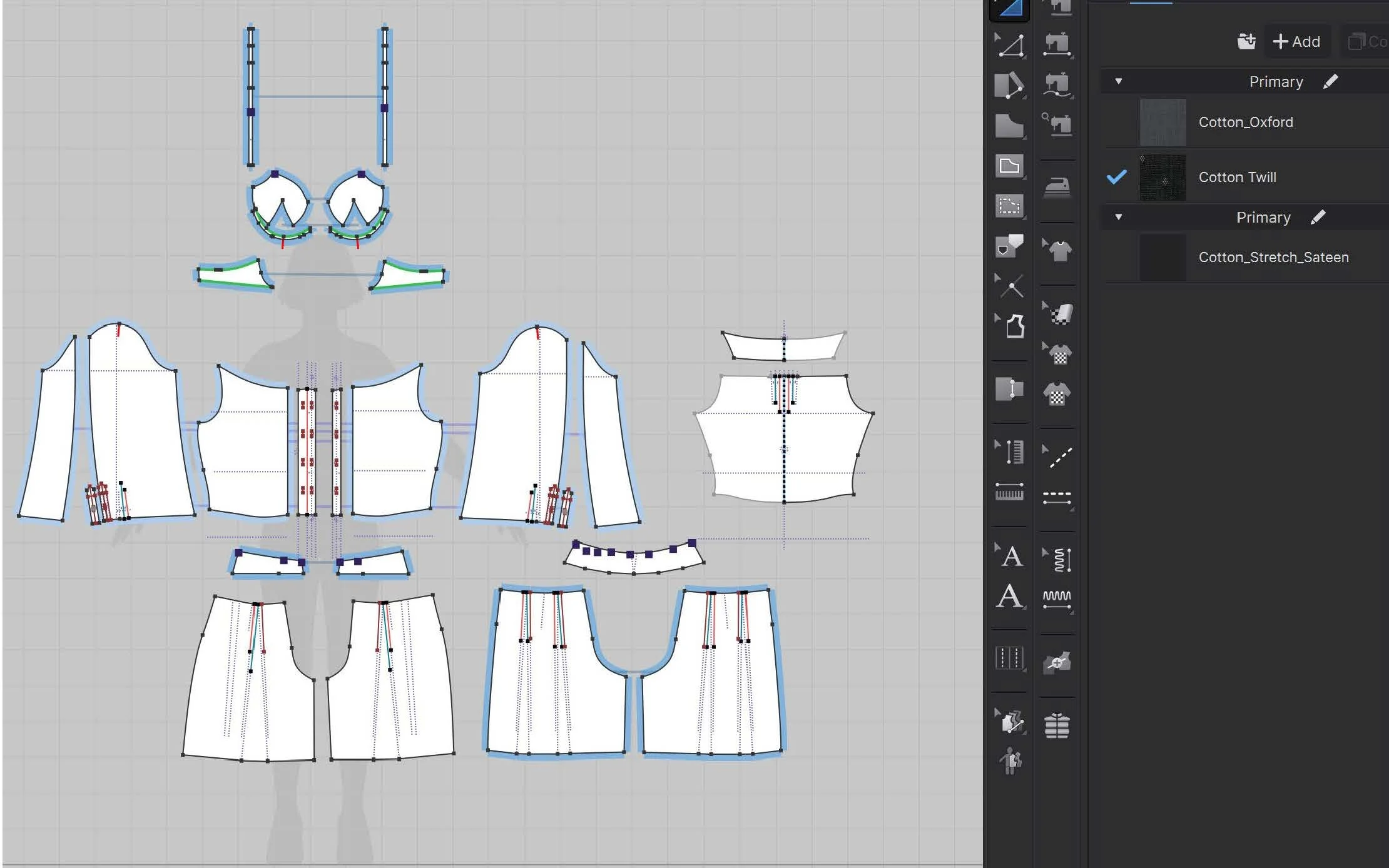Click the Steam iron tool
1389x868 pixels.
pyautogui.click(x=1057, y=186)
